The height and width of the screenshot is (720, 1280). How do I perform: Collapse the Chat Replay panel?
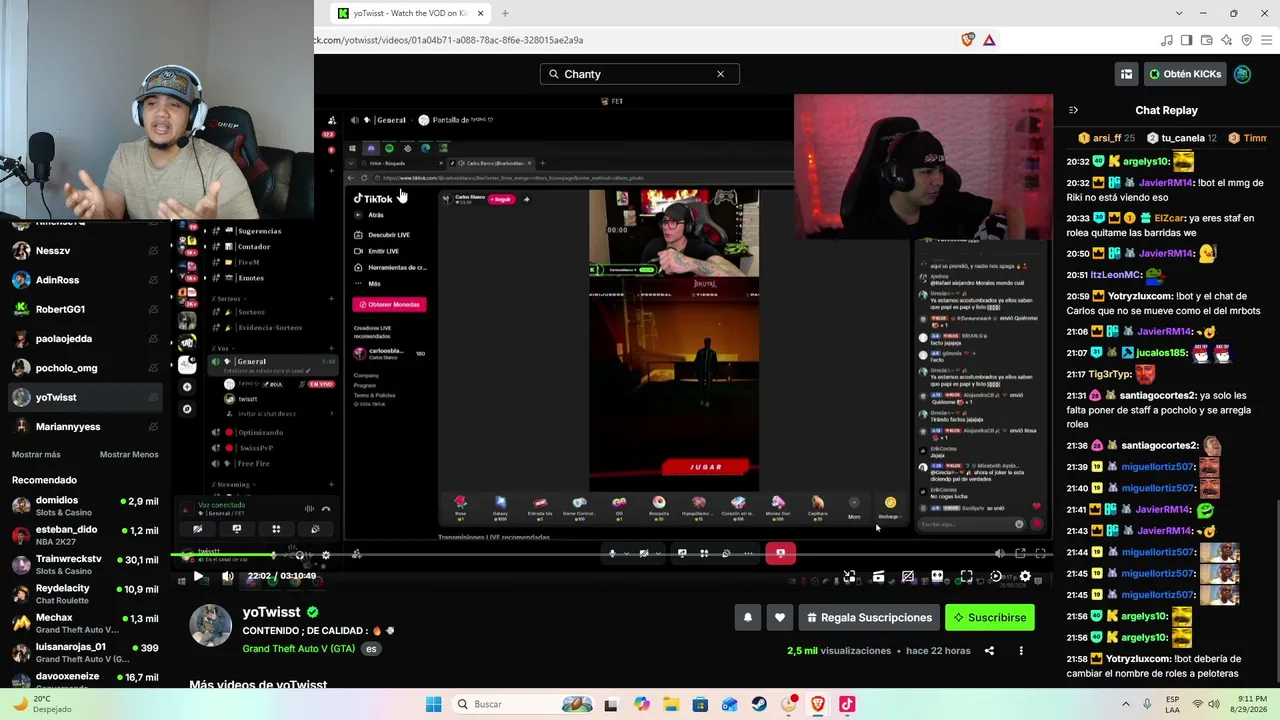click(1073, 110)
